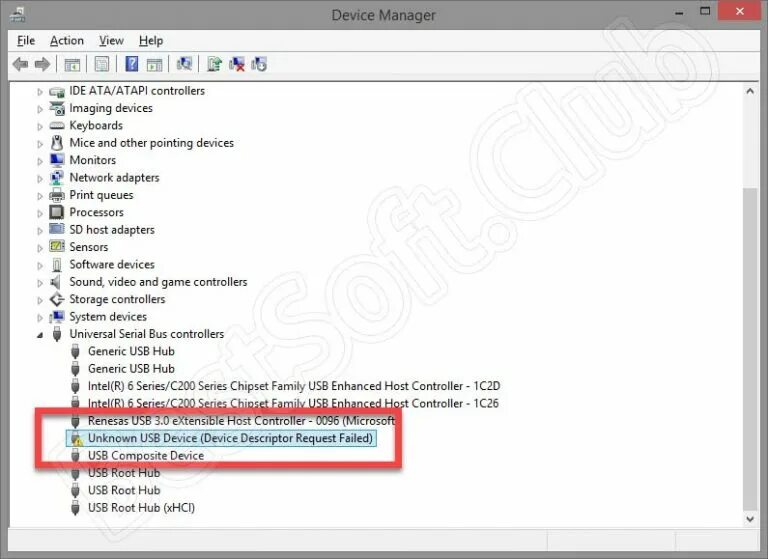Screen dimensions: 768x559
Task: Click the Device Manager title bar icon
Action: [x=18, y=15]
